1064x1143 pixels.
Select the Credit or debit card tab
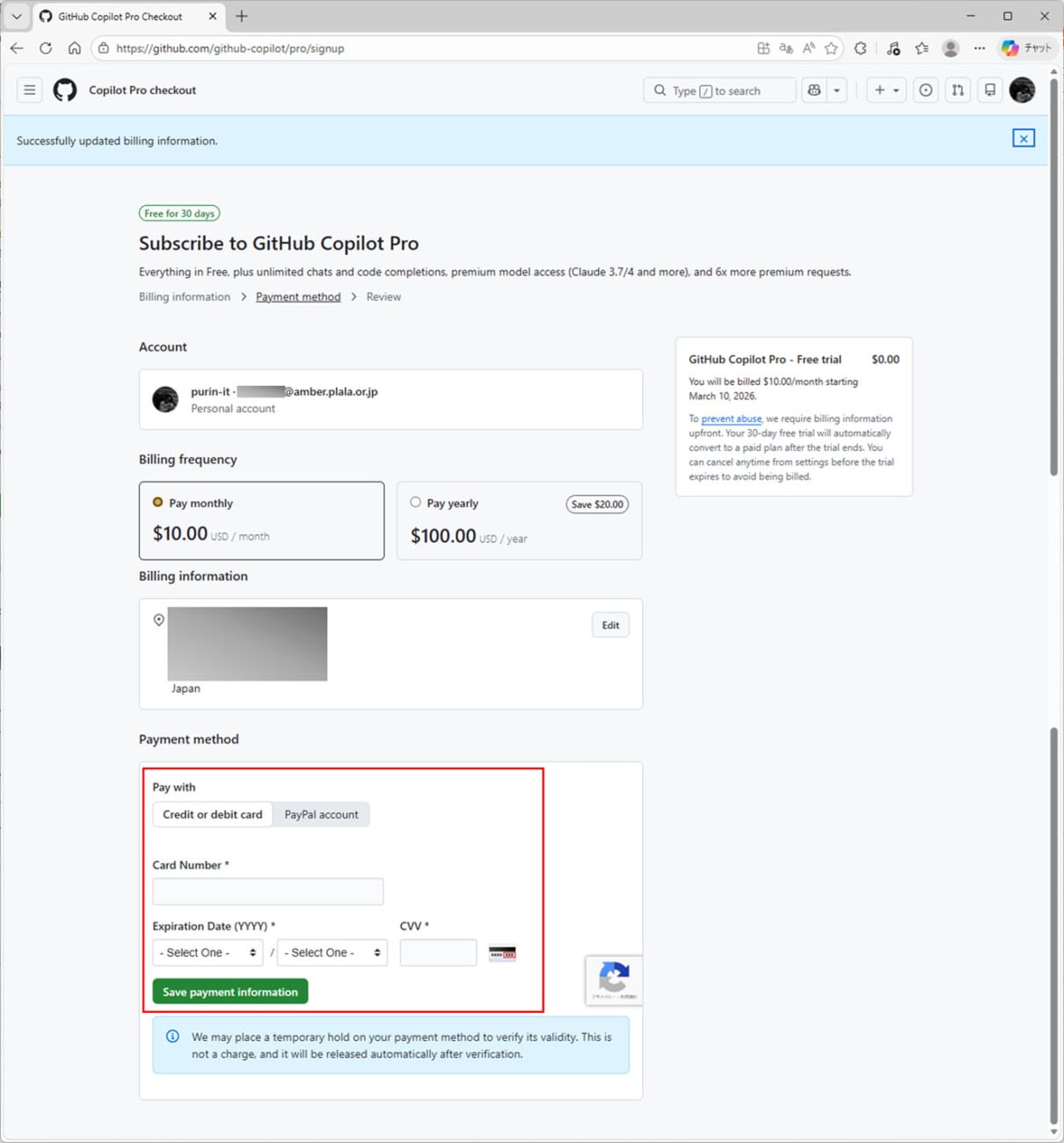(x=212, y=814)
